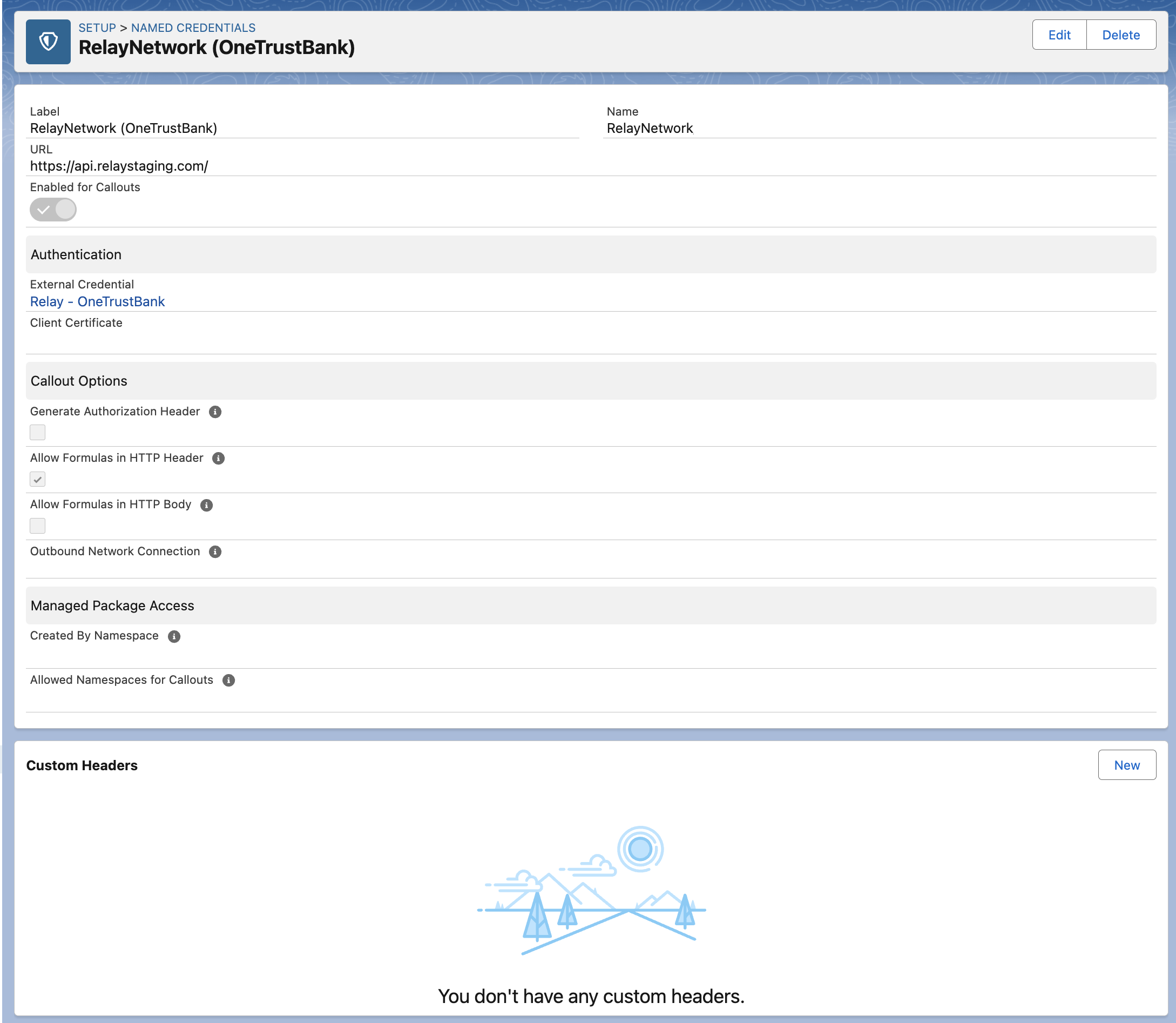Click info icon for Allow Formulas in HTTP Header
This screenshot has height=1023, width=1176.
click(x=219, y=459)
